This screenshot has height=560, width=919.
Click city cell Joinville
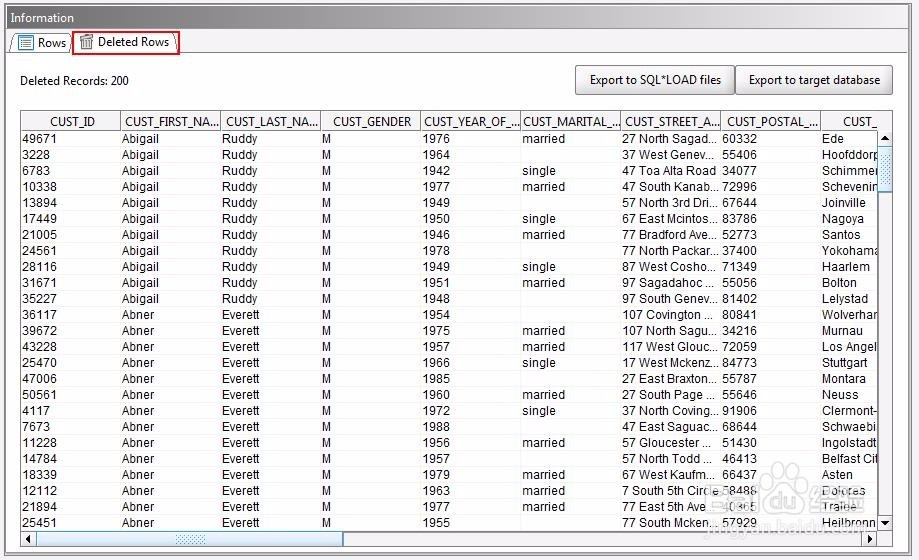(849, 203)
